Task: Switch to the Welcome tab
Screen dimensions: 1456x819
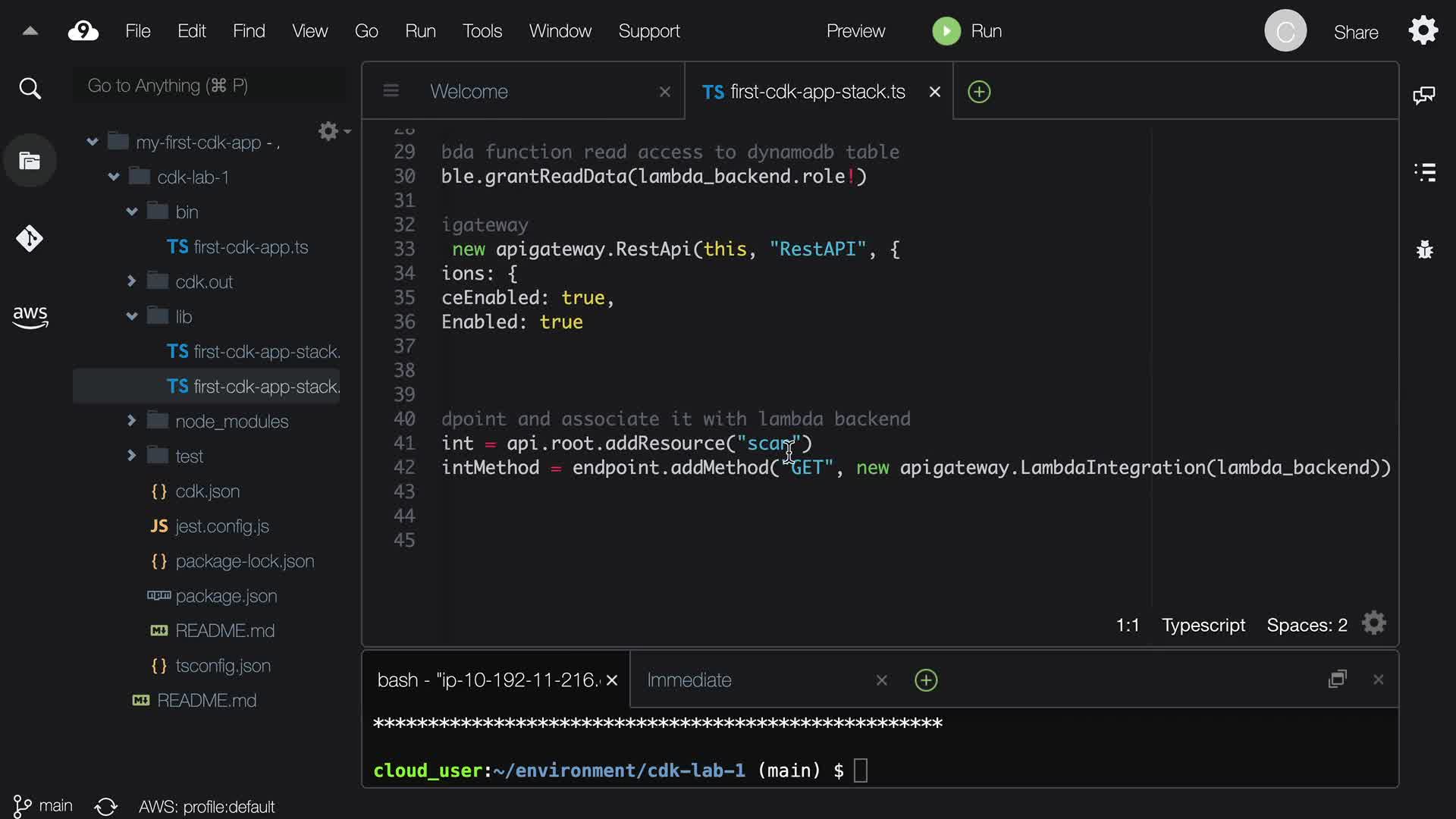Action: click(469, 92)
